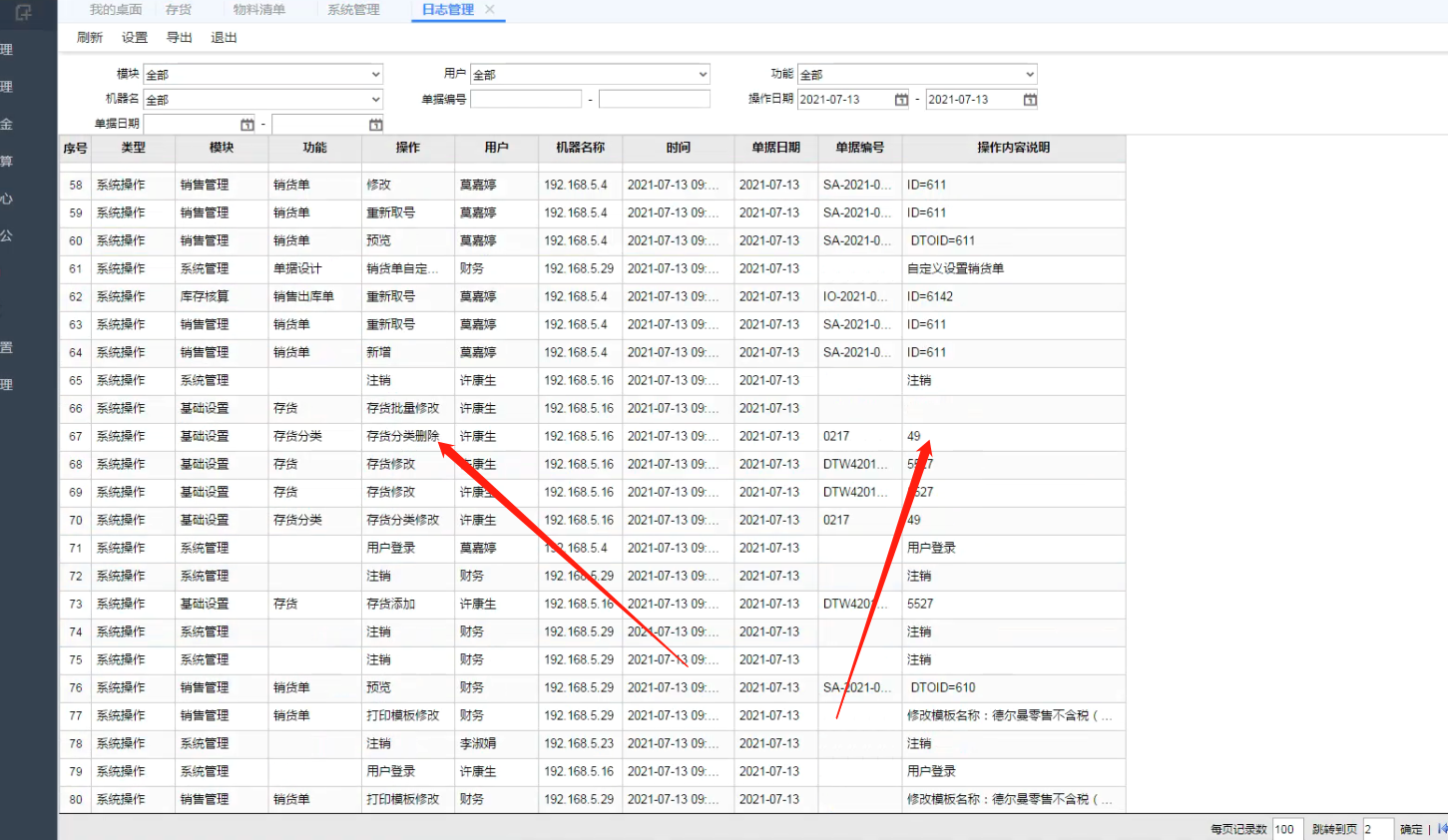Click 导出 to export the log
Viewport: 1448px width, 840px height.
pyautogui.click(x=180, y=38)
